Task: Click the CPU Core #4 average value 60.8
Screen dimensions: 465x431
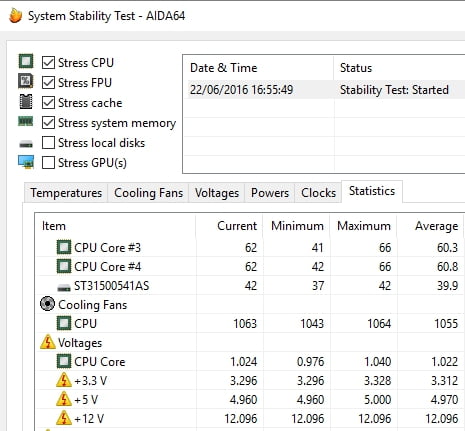Action: click(447, 267)
